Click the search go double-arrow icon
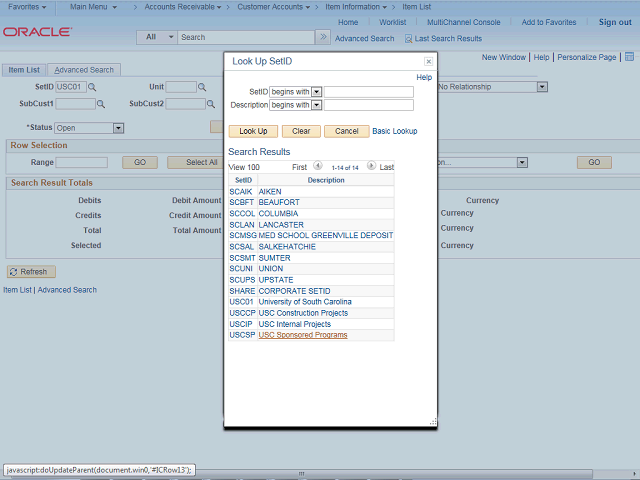The width and height of the screenshot is (640, 480). (322, 37)
